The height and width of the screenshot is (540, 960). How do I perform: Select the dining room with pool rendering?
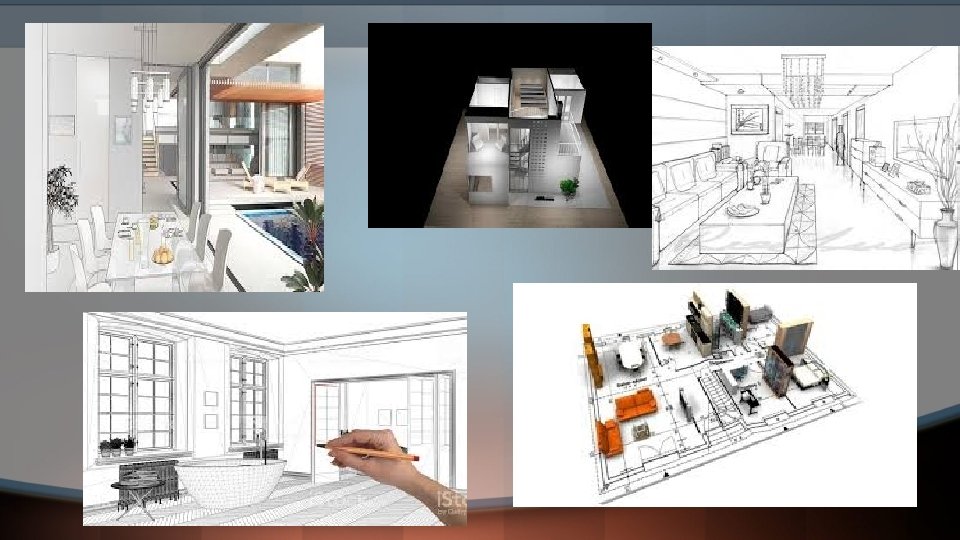click(x=174, y=157)
